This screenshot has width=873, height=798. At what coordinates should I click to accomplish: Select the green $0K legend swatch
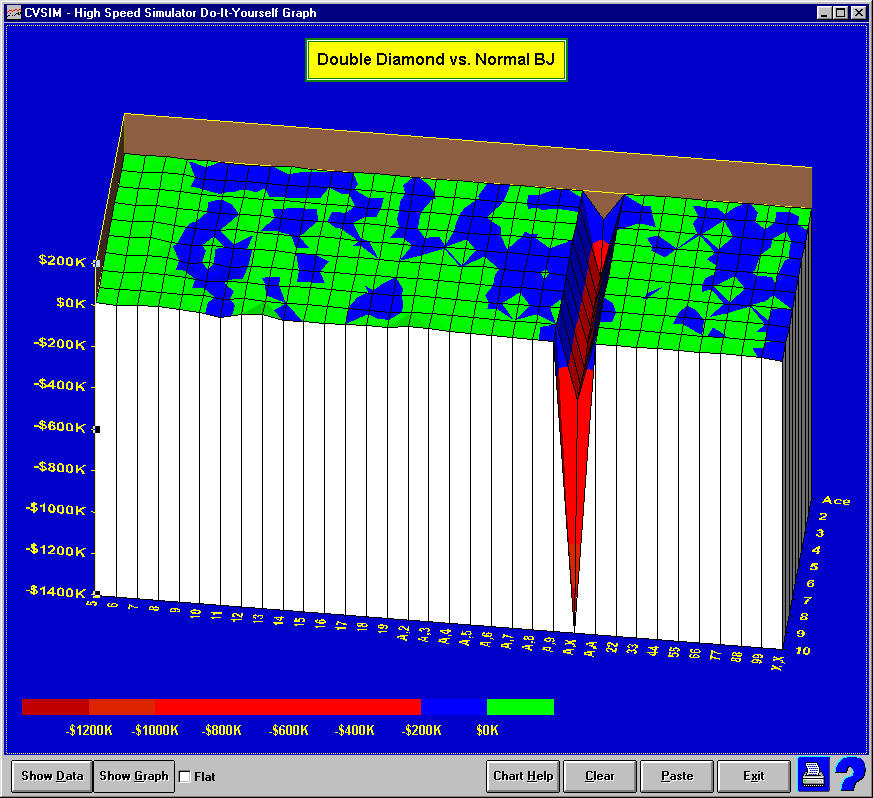point(520,707)
